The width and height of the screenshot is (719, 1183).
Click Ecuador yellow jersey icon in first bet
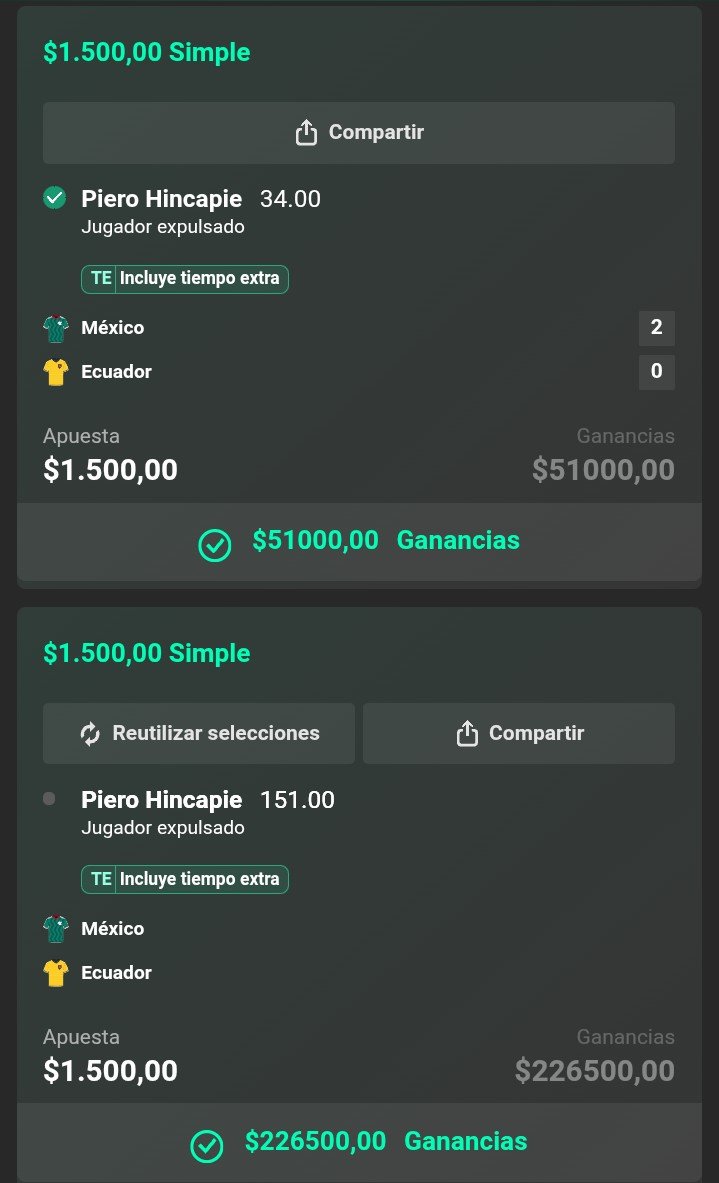click(x=56, y=372)
